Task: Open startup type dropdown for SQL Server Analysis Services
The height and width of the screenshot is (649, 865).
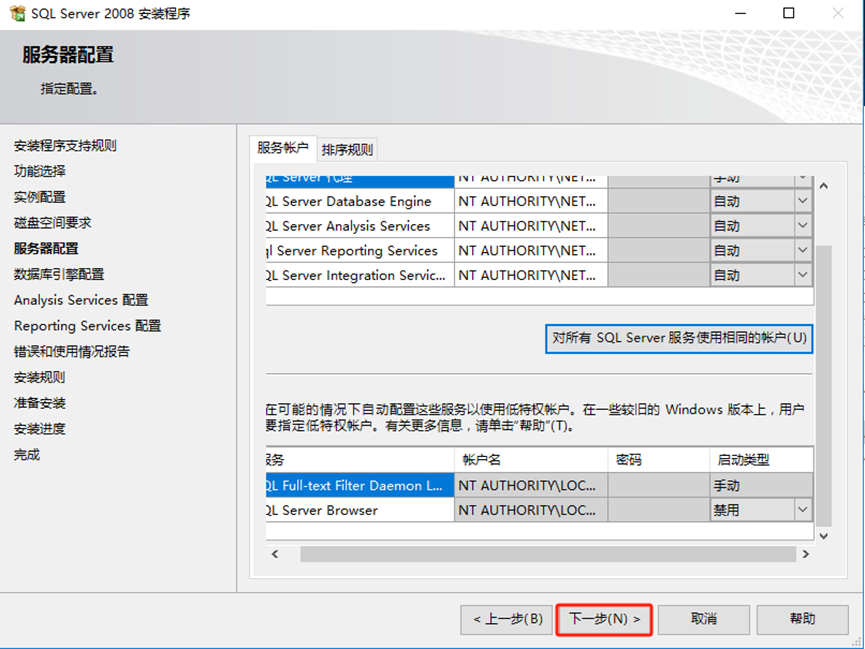Action: 803,226
